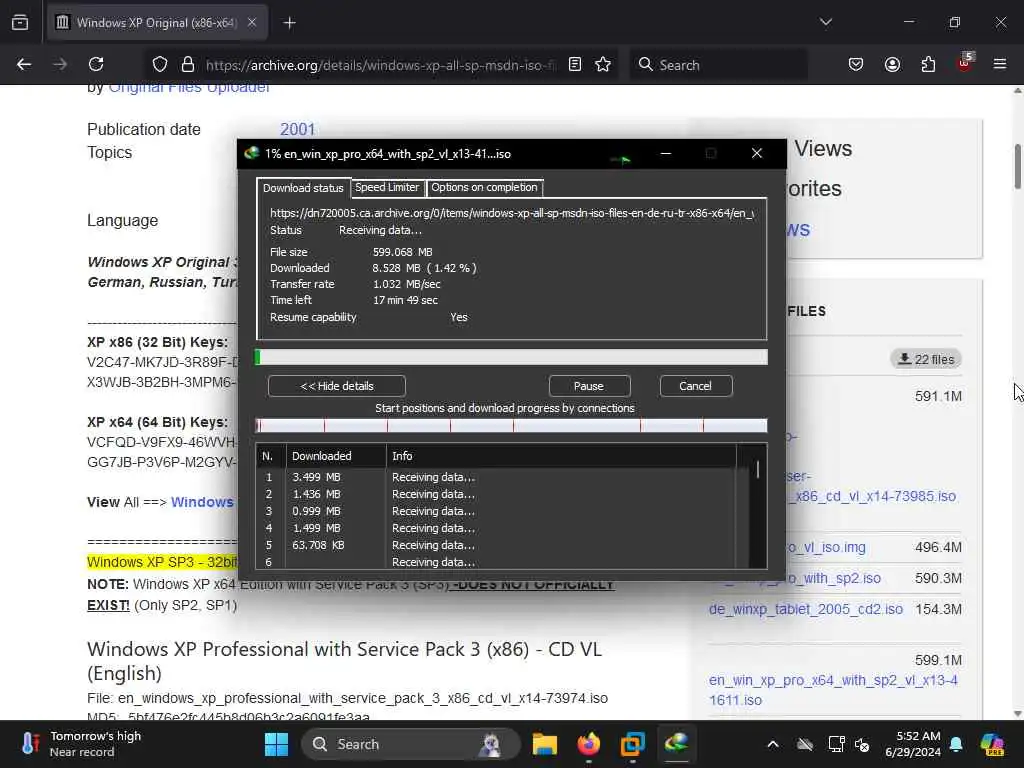Select connection row with 0.999 MB
The width and height of the screenshot is (1024, 768).
496,511
